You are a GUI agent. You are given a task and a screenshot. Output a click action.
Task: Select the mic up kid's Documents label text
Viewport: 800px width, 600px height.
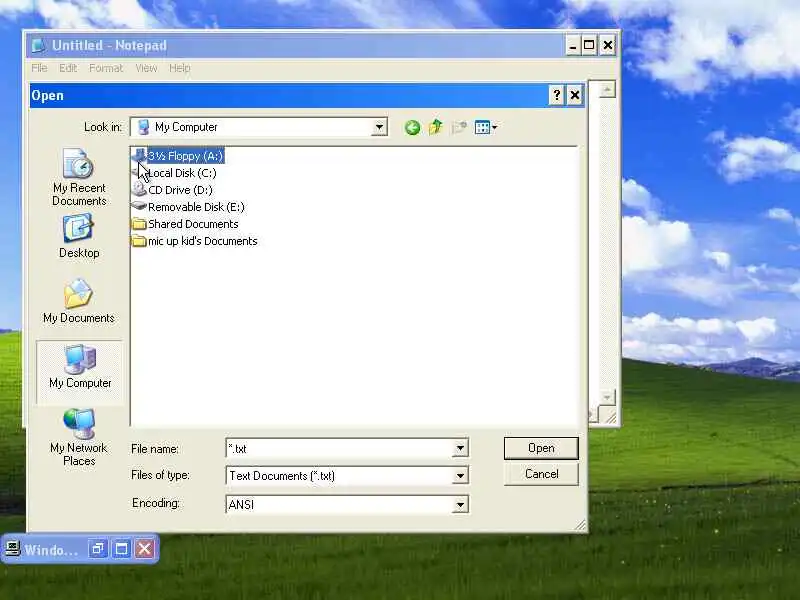click(203, 241)
